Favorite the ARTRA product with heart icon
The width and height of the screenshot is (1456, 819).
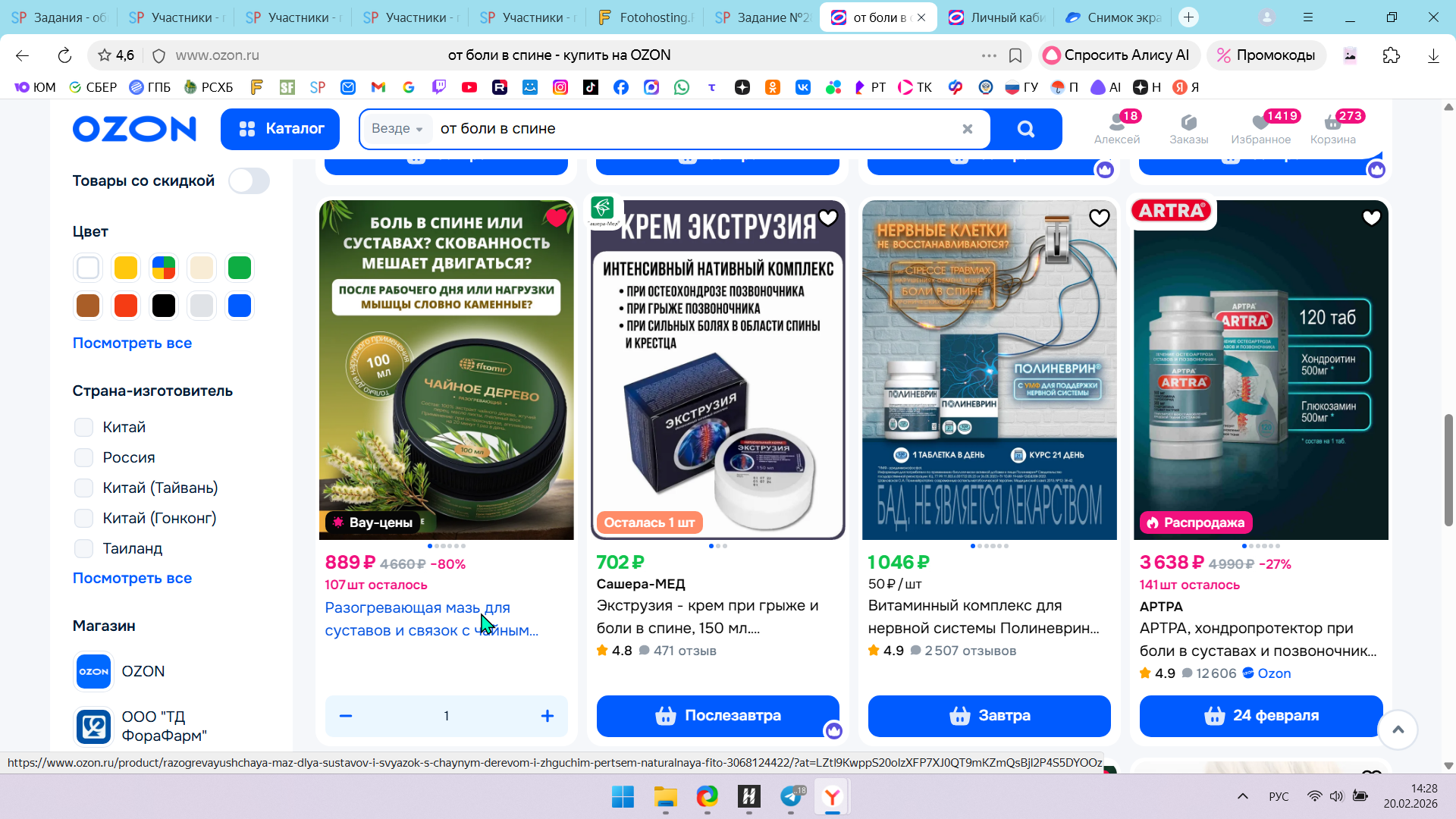click(1371, 218)
